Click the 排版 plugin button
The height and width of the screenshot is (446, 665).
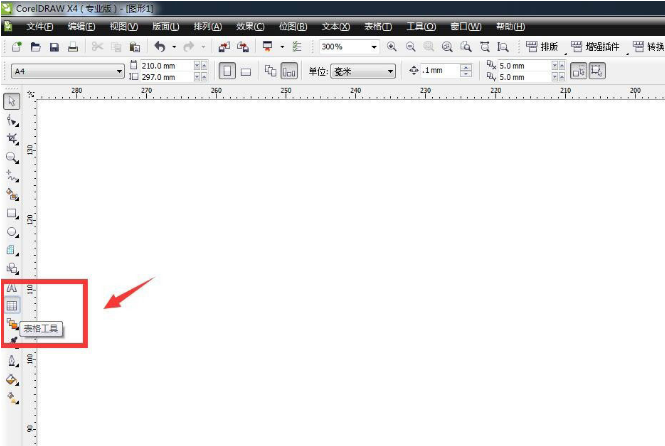tap(542, 47)
